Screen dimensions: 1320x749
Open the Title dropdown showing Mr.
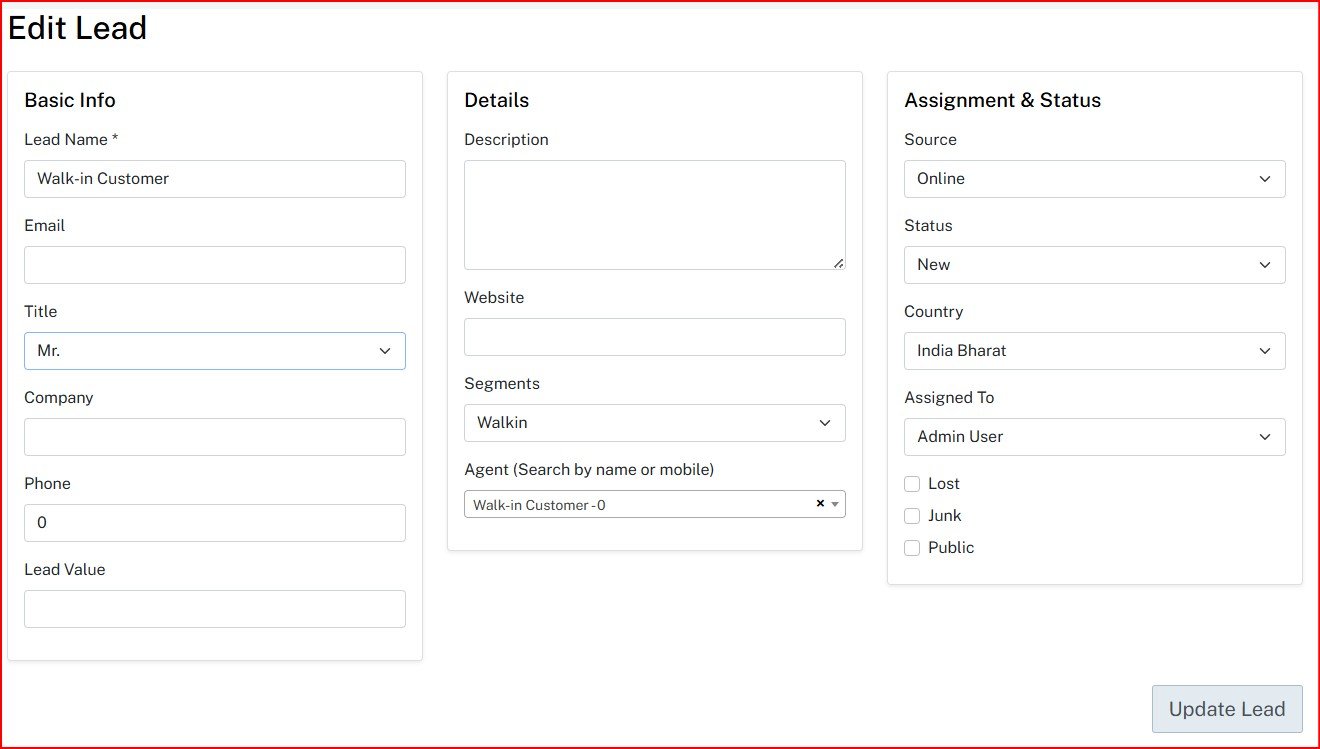[214, 351]
